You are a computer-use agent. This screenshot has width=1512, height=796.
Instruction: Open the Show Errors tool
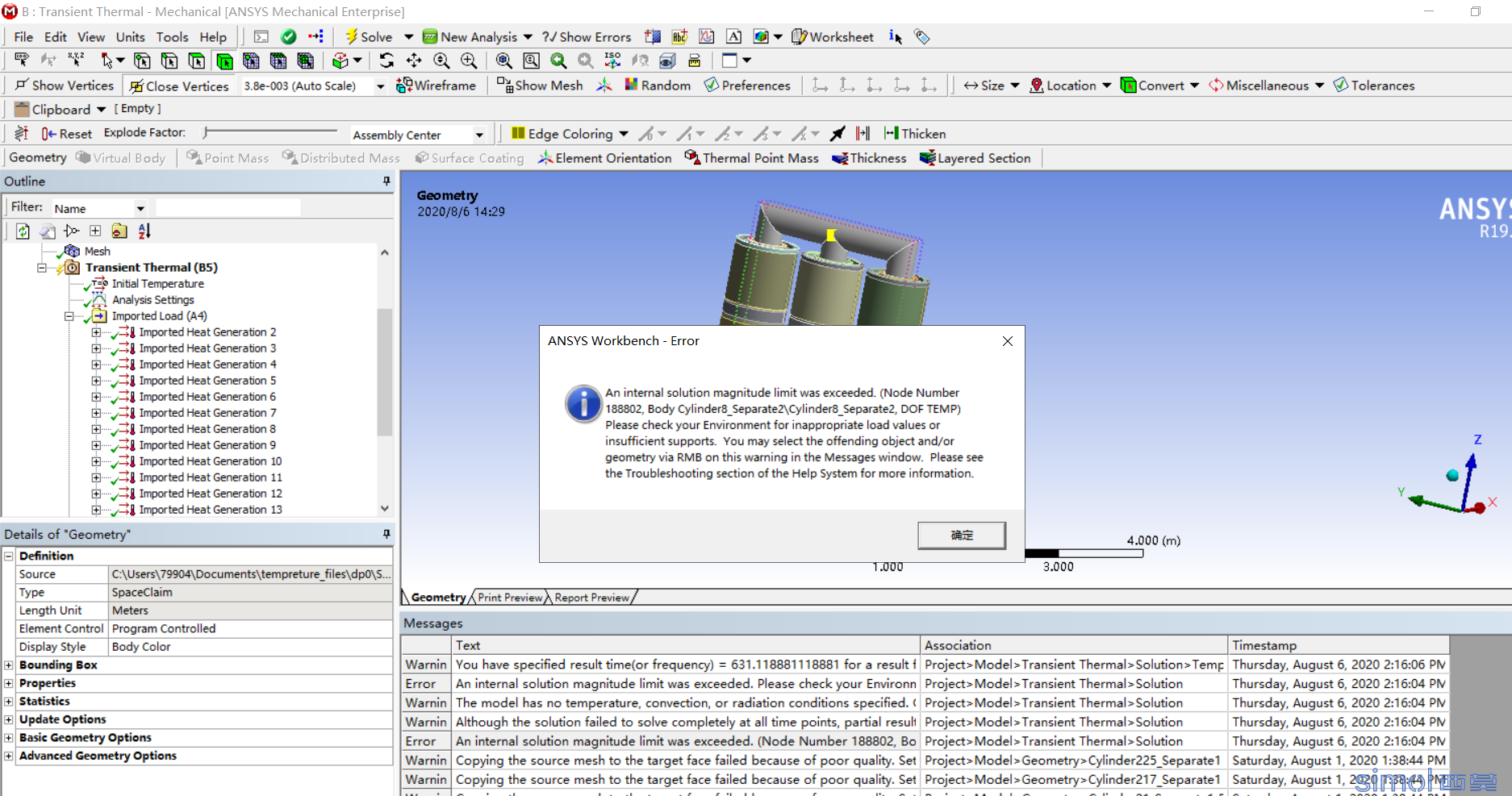point(586,37)
